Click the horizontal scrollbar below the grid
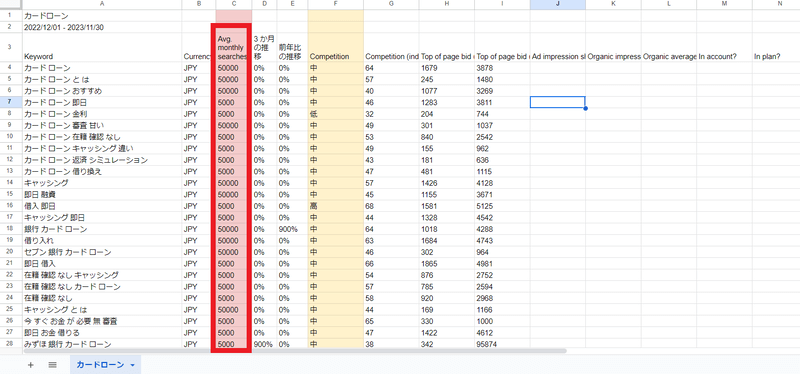The height and width of the screenshot is (374, 800). [295, 351]
